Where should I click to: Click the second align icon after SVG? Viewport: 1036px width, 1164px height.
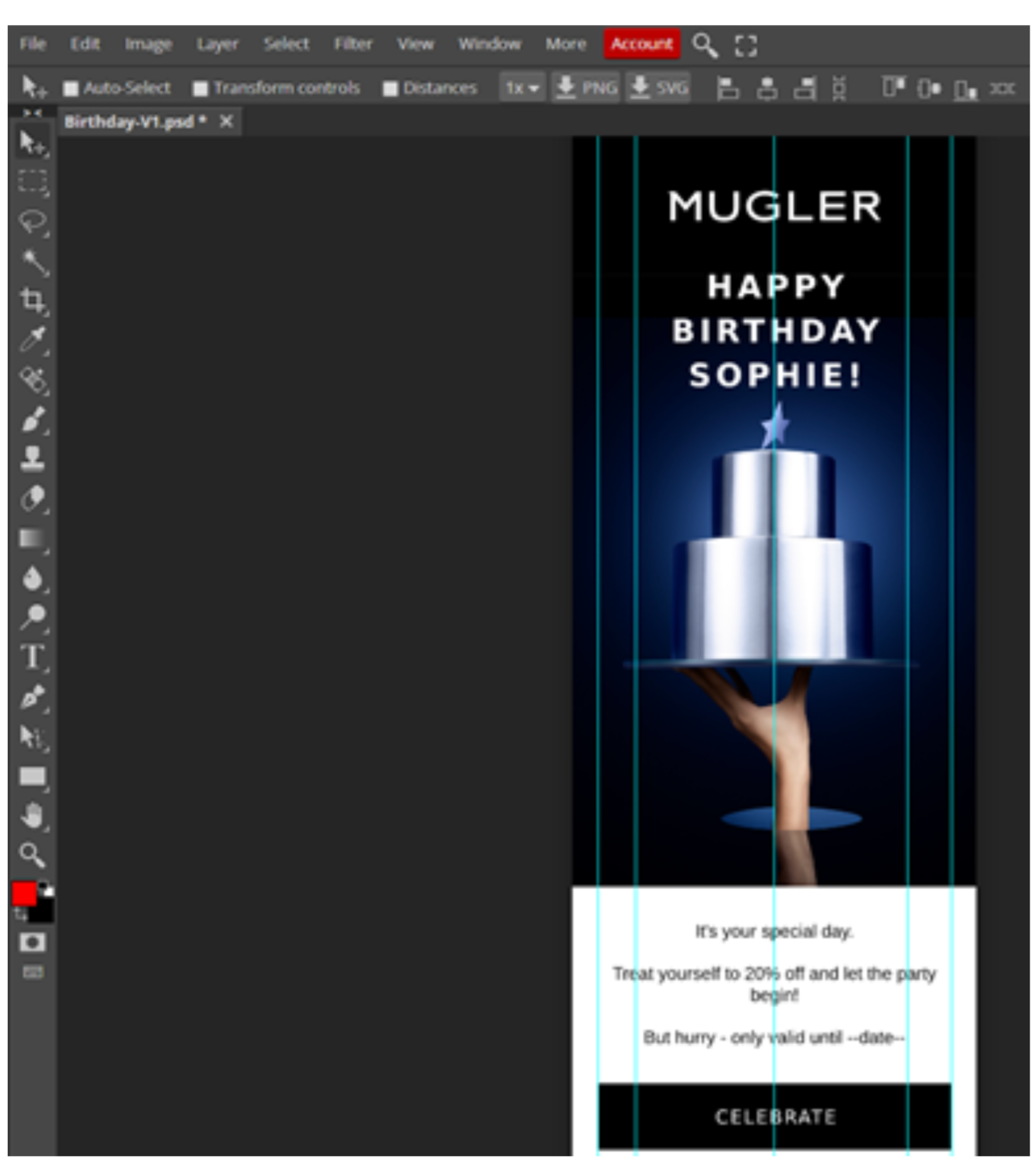767,89
